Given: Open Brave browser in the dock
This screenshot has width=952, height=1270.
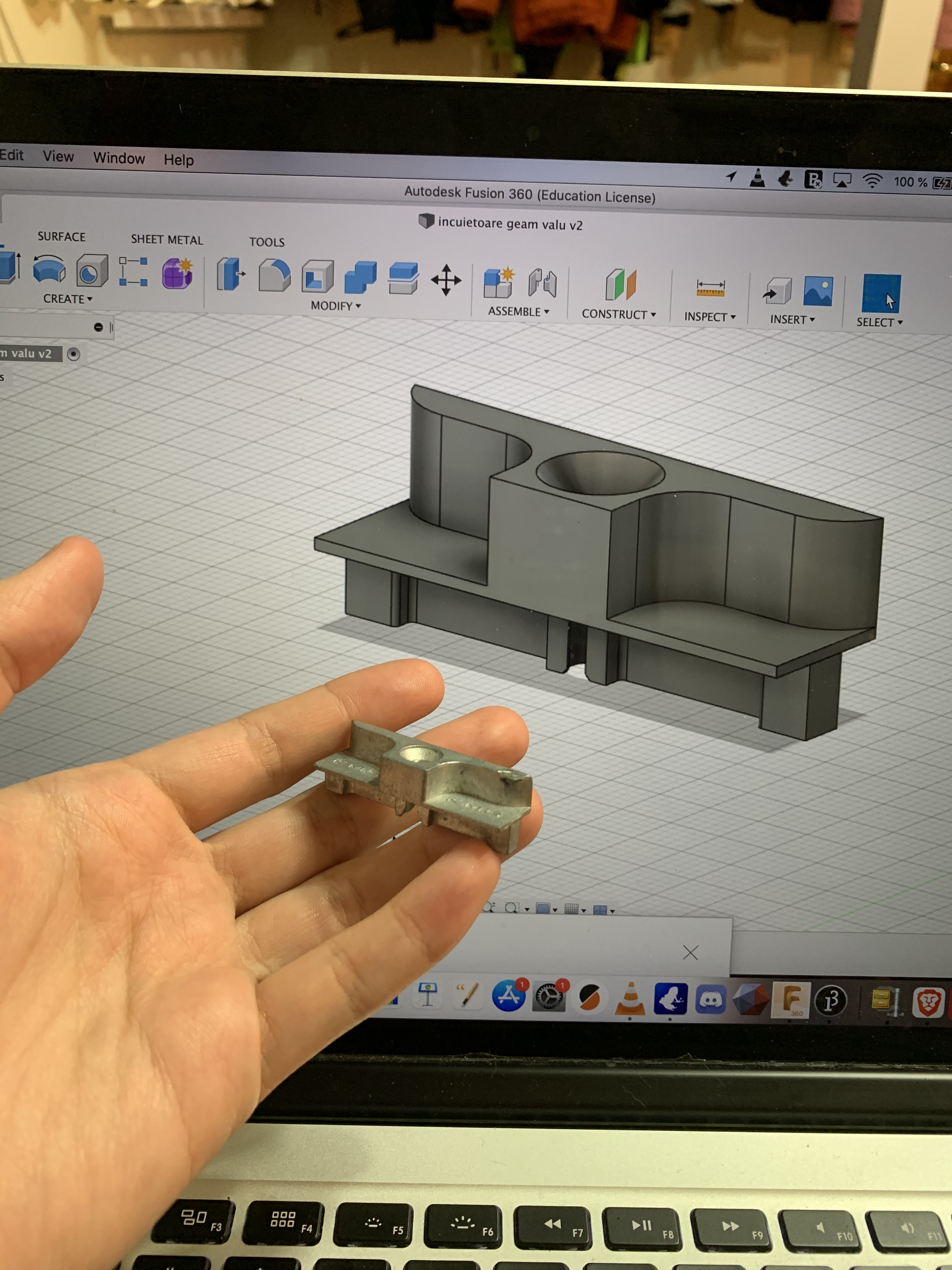Looking at the screenshot, I should pos(928,1003).
